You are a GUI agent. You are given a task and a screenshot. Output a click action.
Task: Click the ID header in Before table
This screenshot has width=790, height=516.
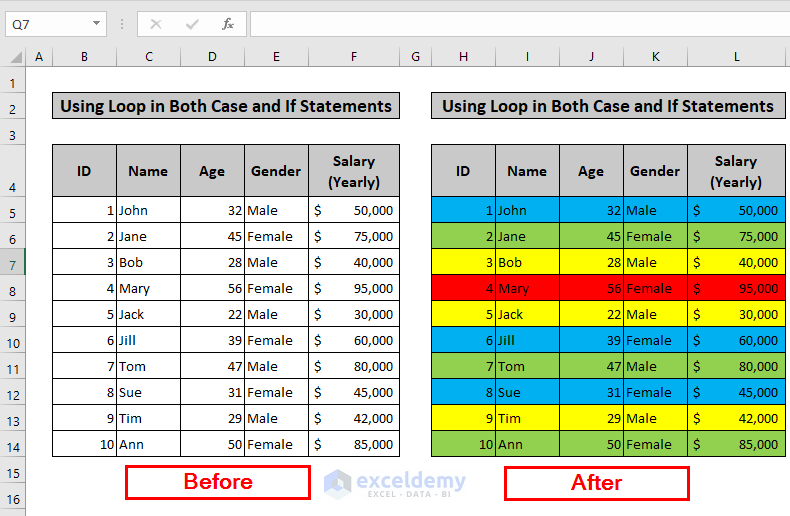(84, 171)
